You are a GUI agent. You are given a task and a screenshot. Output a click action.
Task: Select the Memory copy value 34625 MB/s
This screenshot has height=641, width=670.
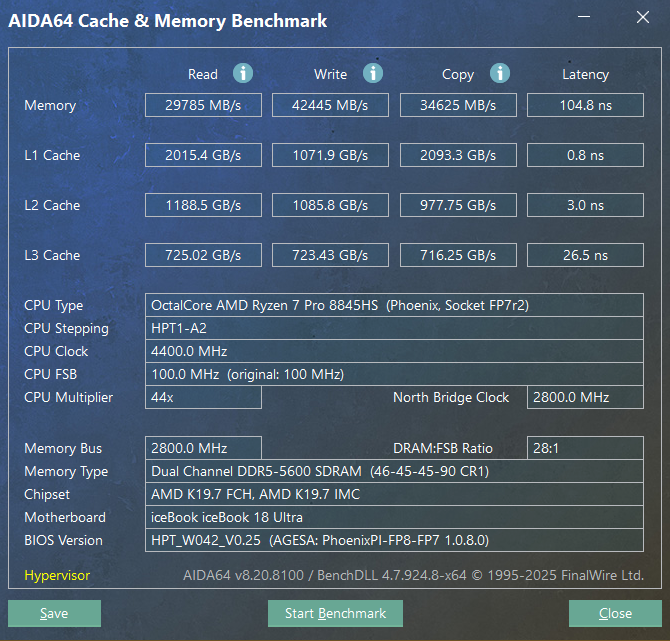coord(458,105)
